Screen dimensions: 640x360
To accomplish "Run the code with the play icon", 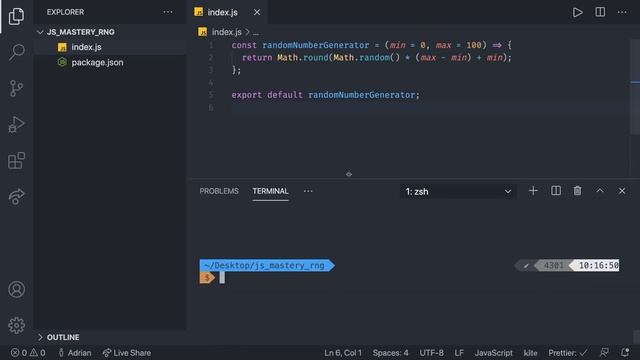I will tap(578, 12).
